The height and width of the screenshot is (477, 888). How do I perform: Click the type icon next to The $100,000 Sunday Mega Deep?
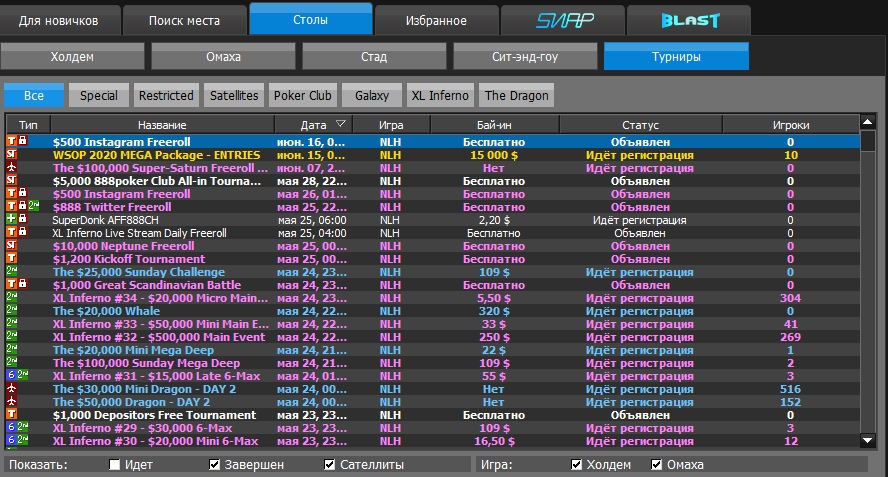tap(11, 363)
